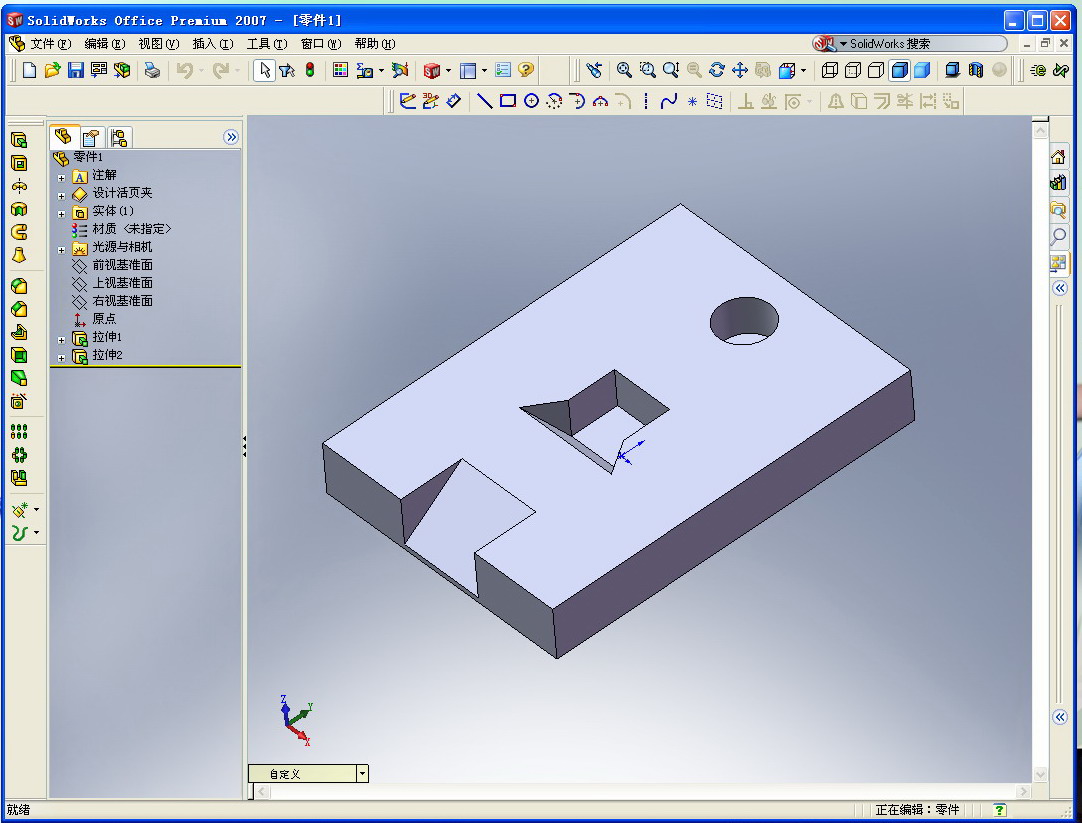Open the 文件(F) menu
The image size is (1082, 823).
coord(50,43)
